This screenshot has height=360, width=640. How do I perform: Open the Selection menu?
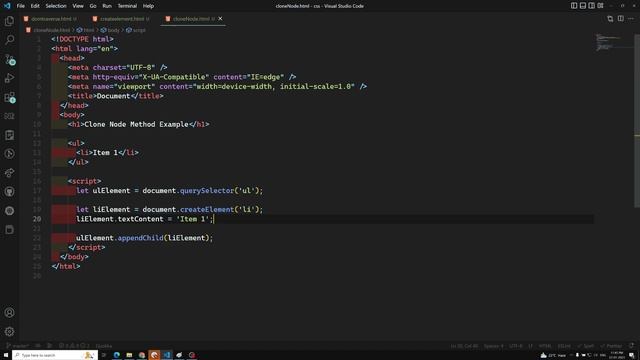(x=56, y=6)
